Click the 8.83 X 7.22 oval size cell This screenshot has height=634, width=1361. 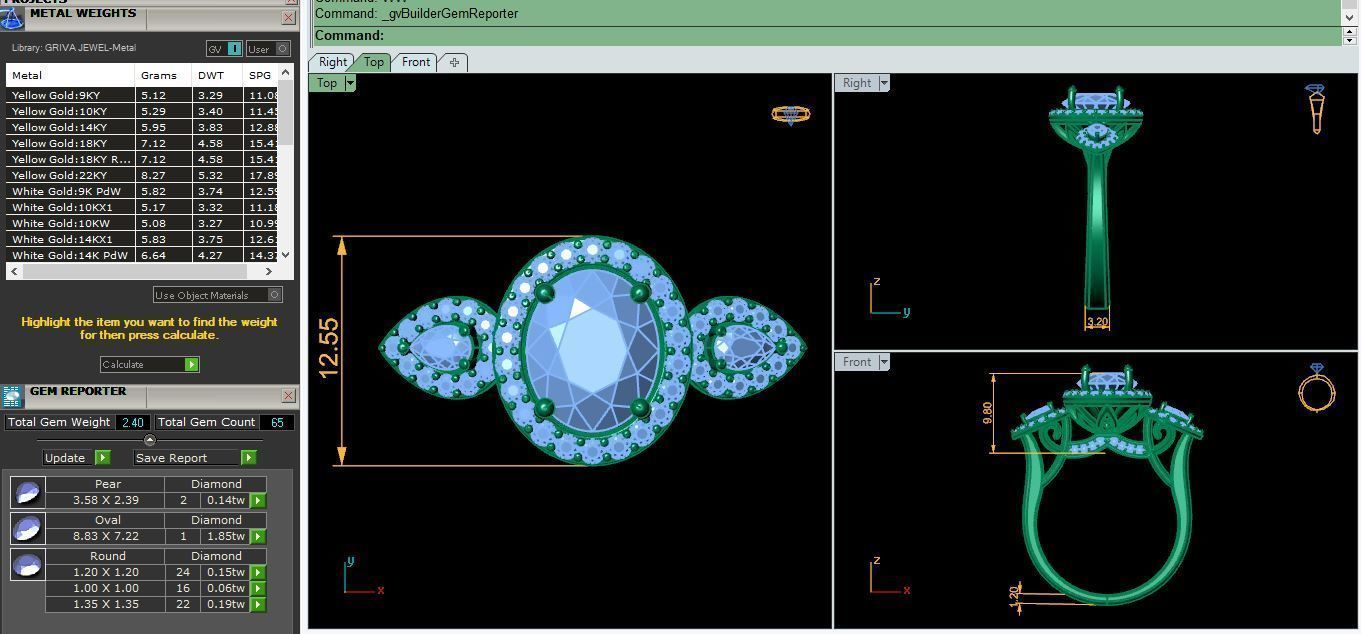click(x=105, y=536)
